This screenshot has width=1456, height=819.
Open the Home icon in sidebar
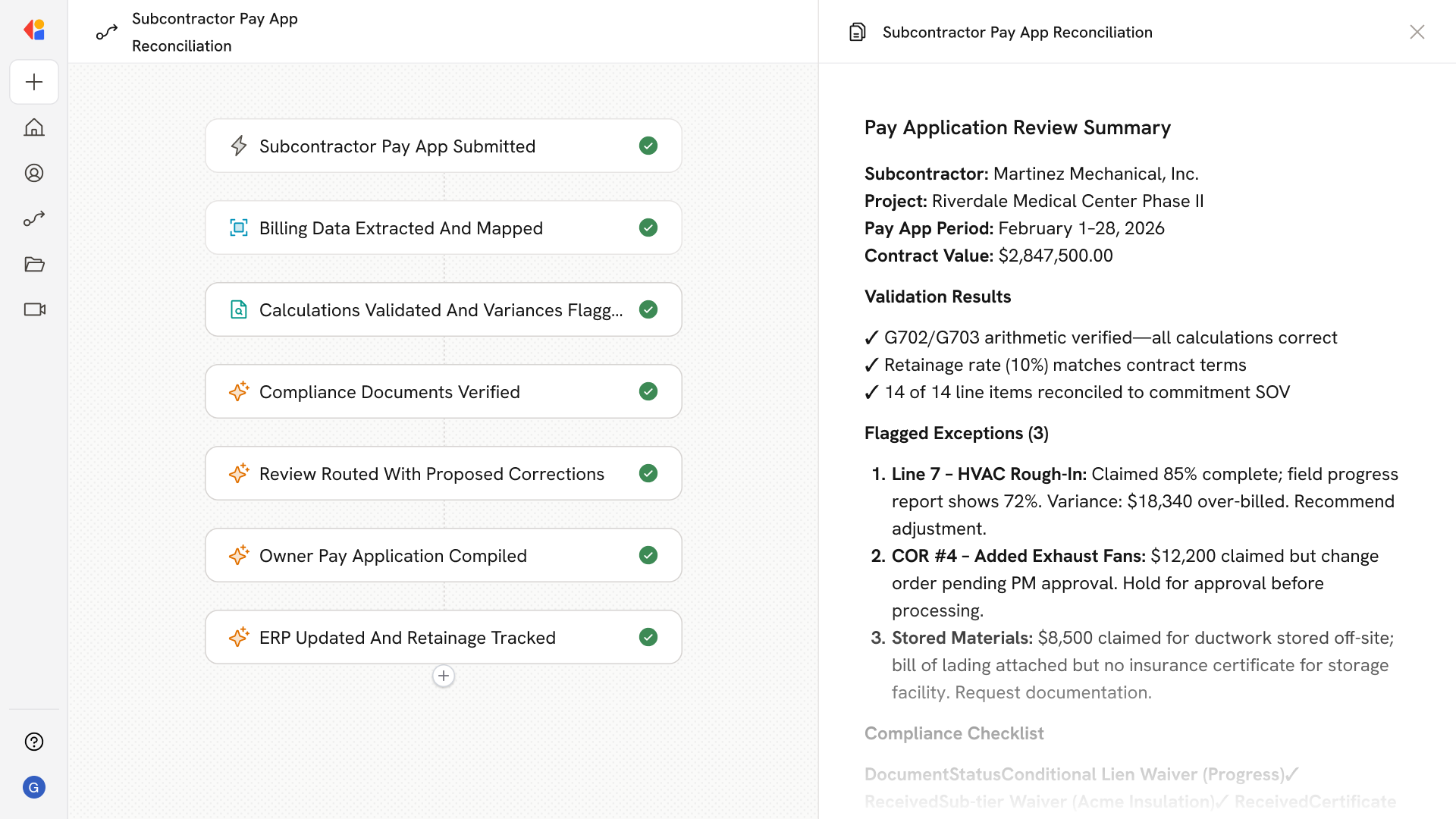(34, 127)
